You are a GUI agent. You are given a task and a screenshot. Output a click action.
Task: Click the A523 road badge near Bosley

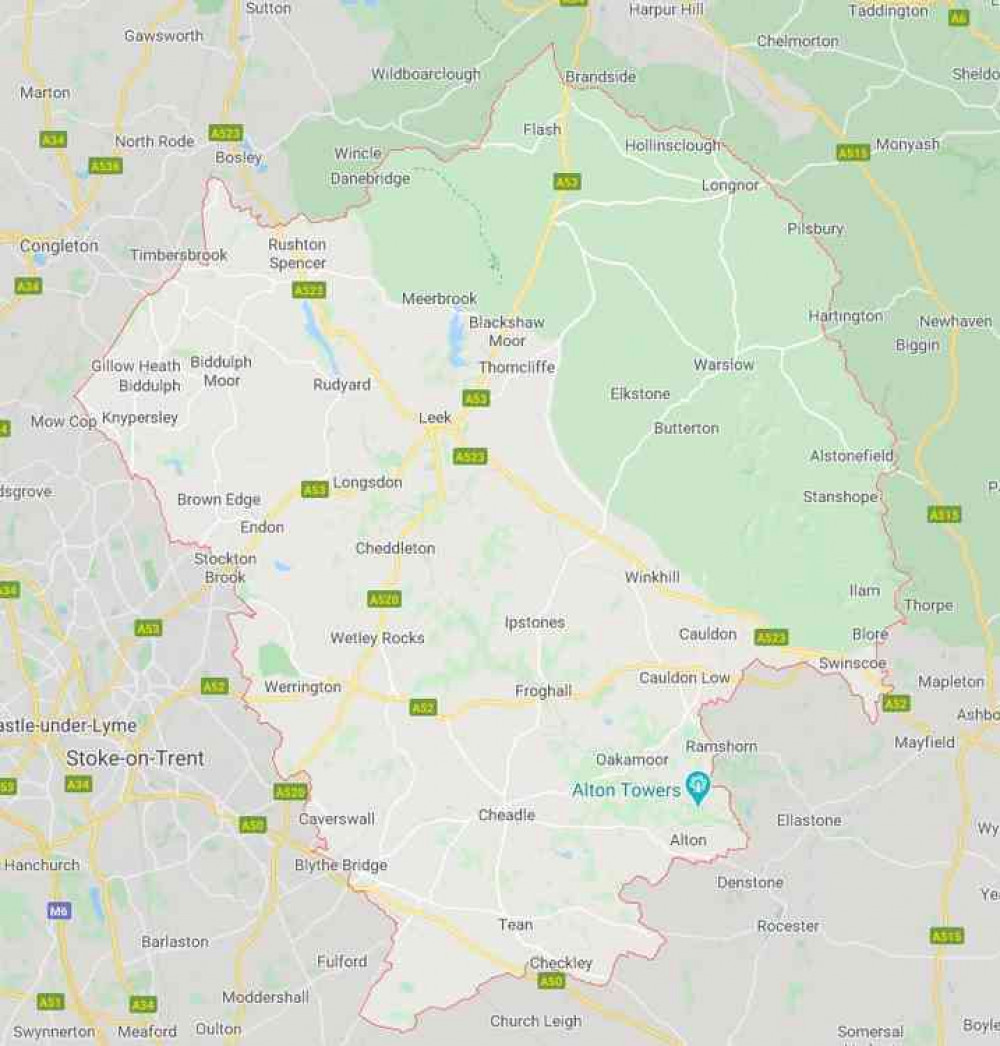click(225, 133)
